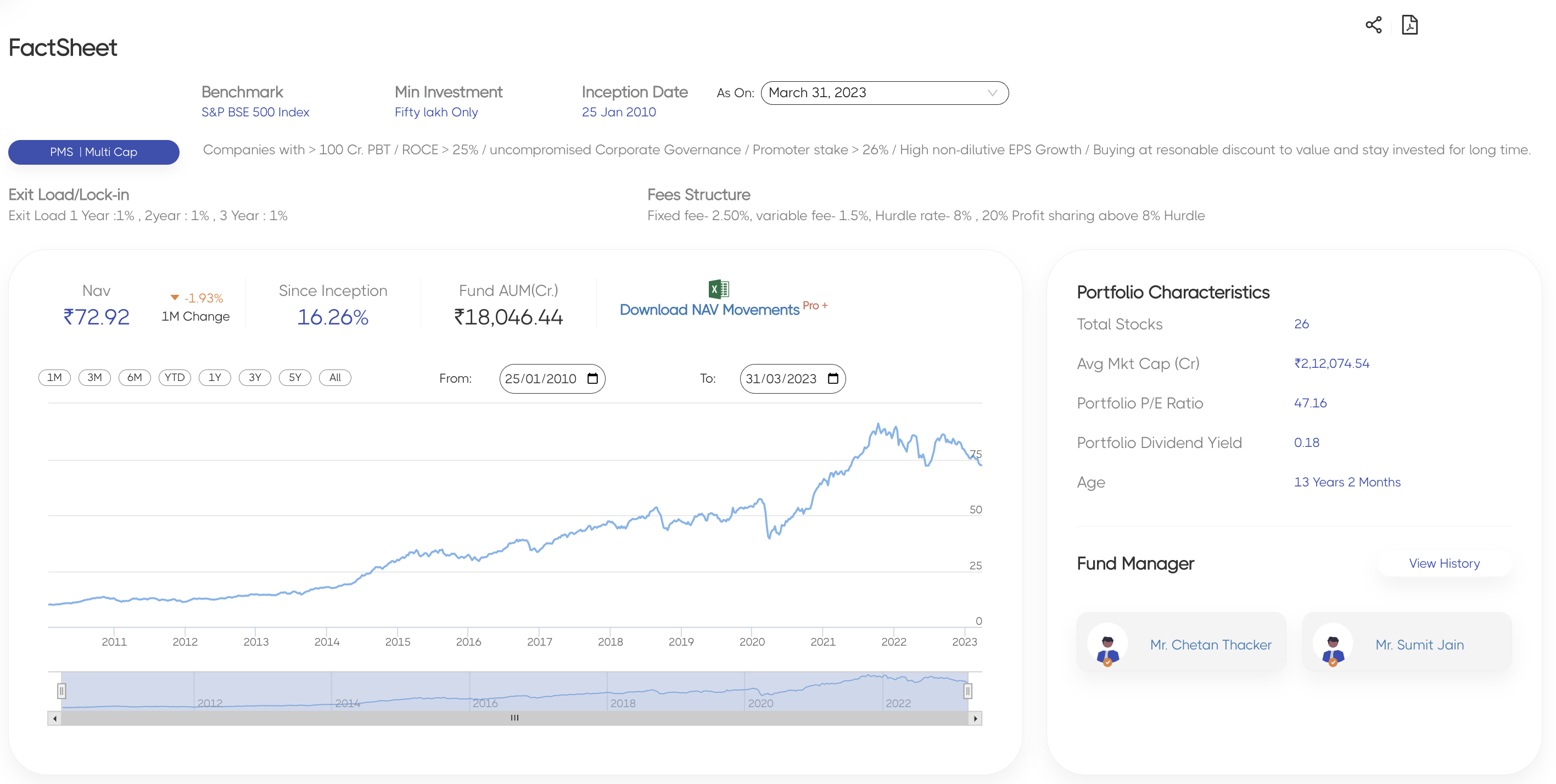The image size is (1556, 784).
Task: Select the 1Y chart range
Action: pyautogui.click(x=215, y=378)
